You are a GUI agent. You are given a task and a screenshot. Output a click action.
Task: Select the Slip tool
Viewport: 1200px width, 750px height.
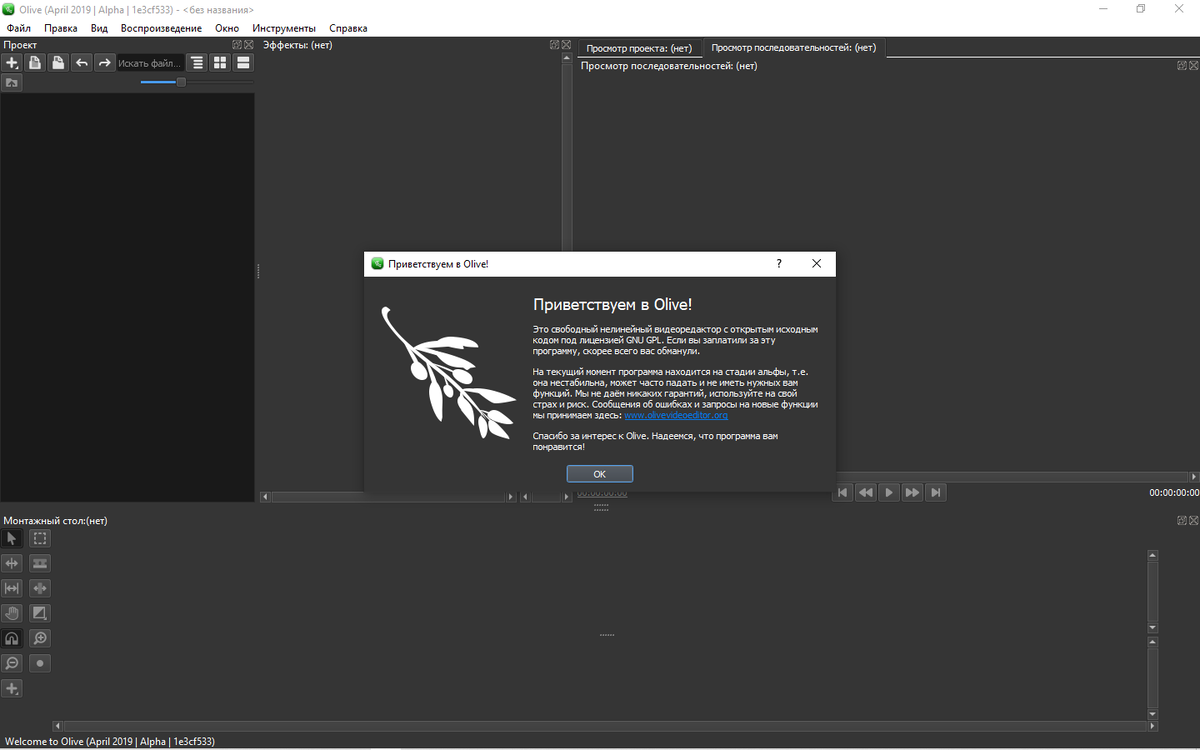[12, 589]
